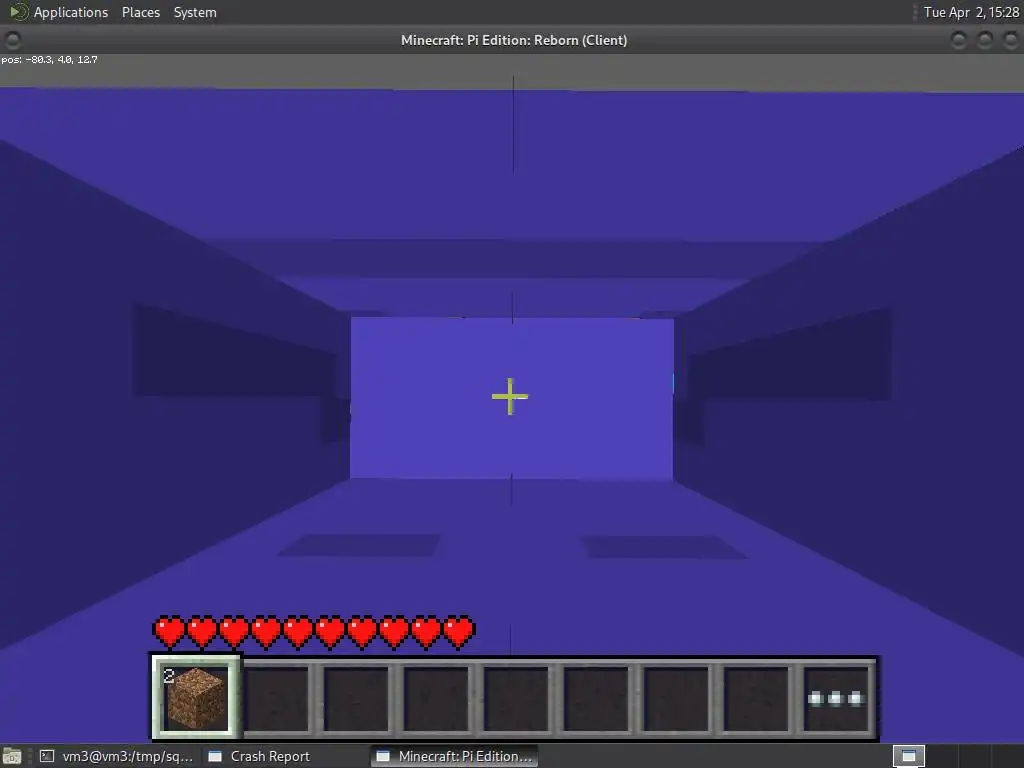Click the clock showing Tue Apr 2, 15:28

[x=970, y=12]
